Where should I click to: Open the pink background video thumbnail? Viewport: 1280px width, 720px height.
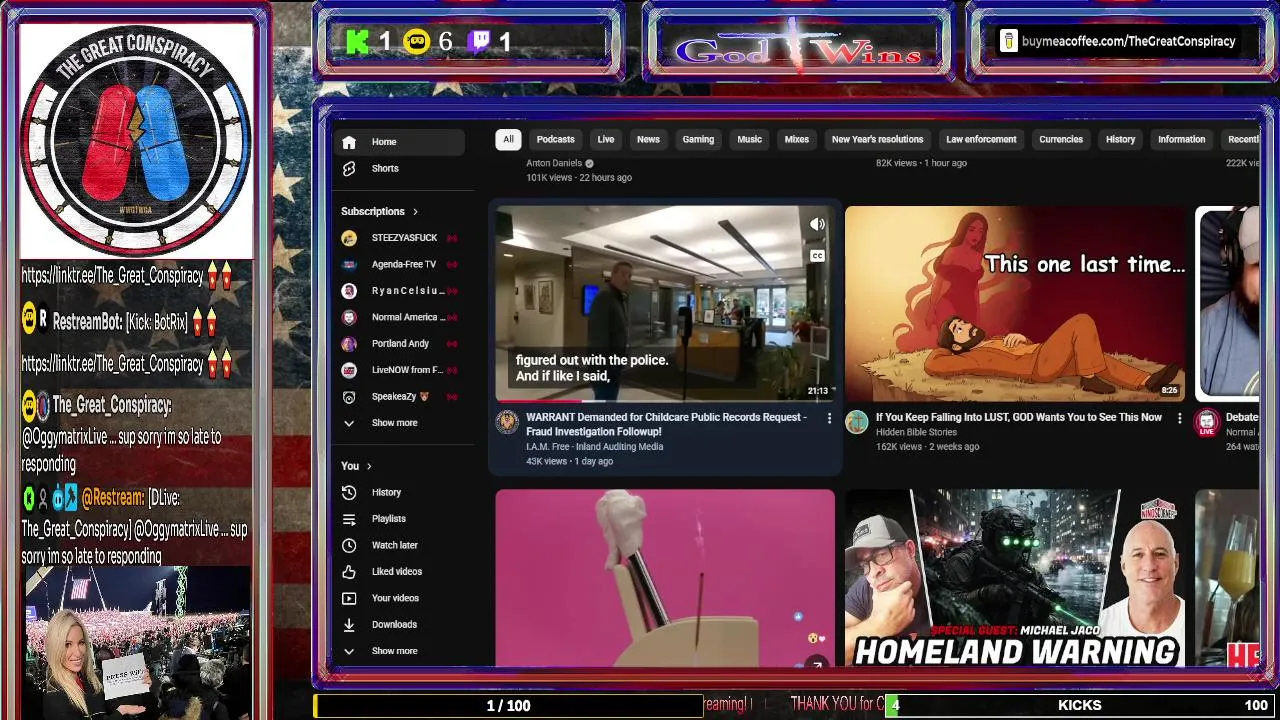(x=665, y=578)
